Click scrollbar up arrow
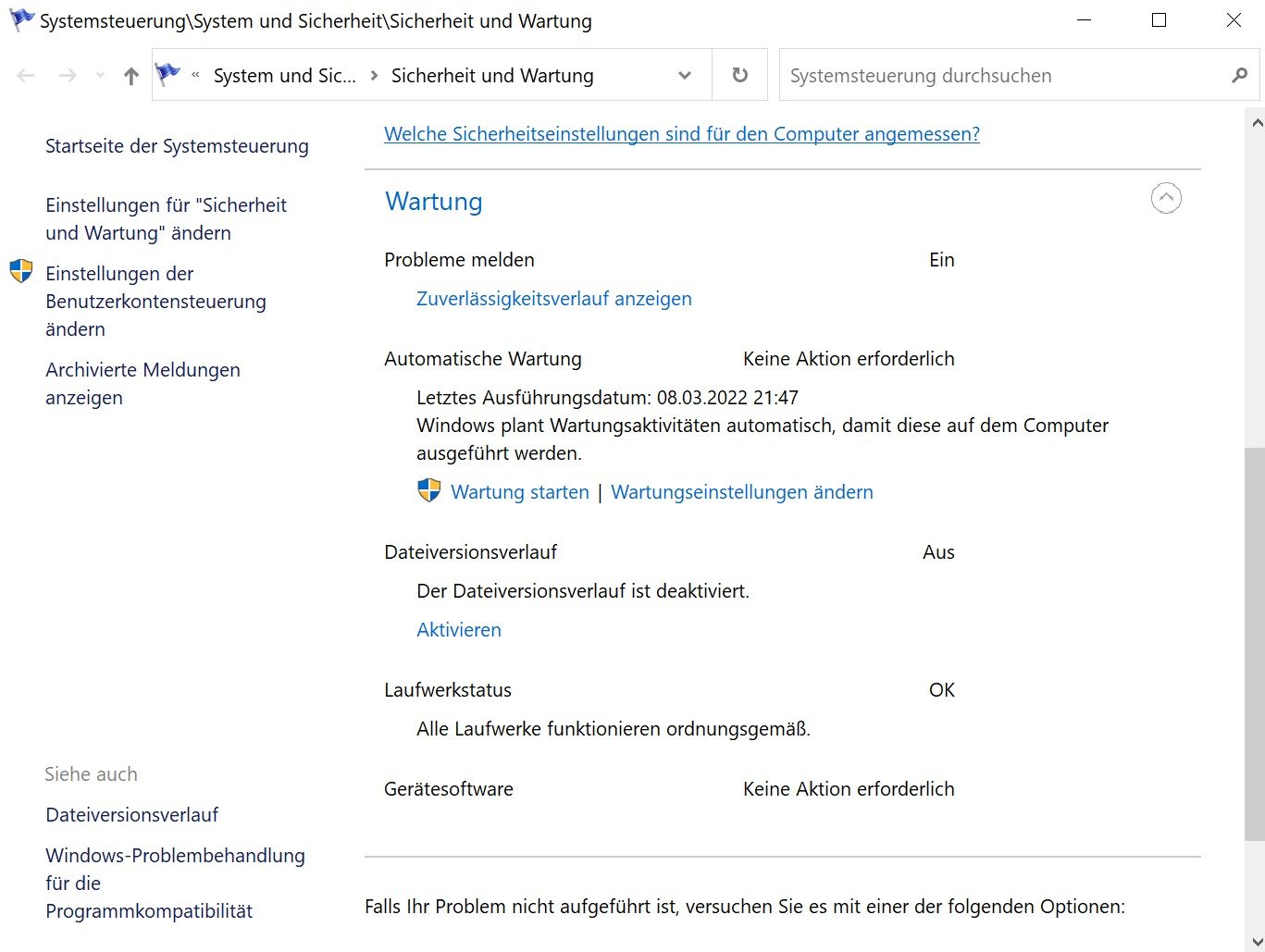This screenshot has width=1265, height=952. click(x=1256, y=121)
